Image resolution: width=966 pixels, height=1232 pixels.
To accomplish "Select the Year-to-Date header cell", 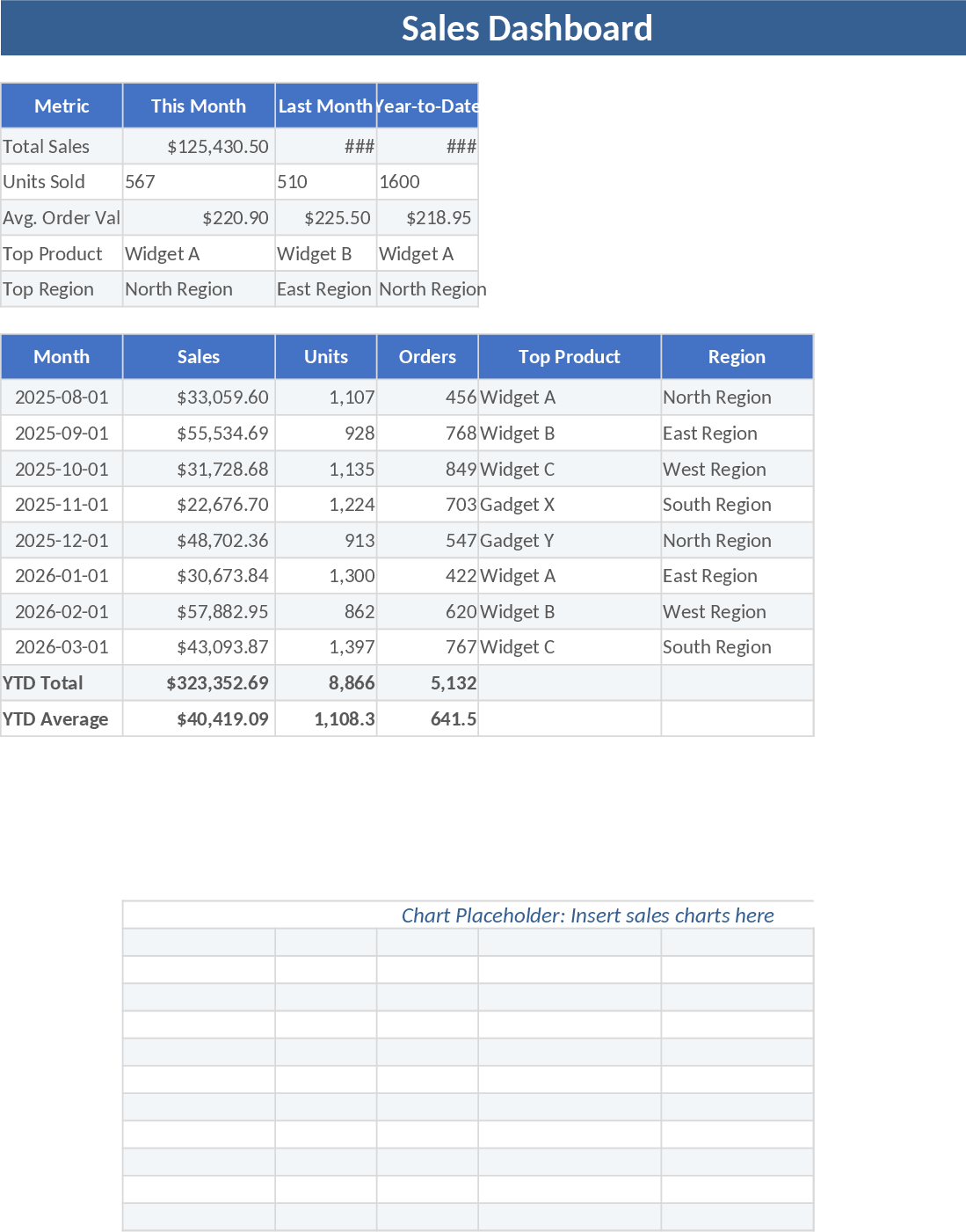I will [x=427, y=106].
